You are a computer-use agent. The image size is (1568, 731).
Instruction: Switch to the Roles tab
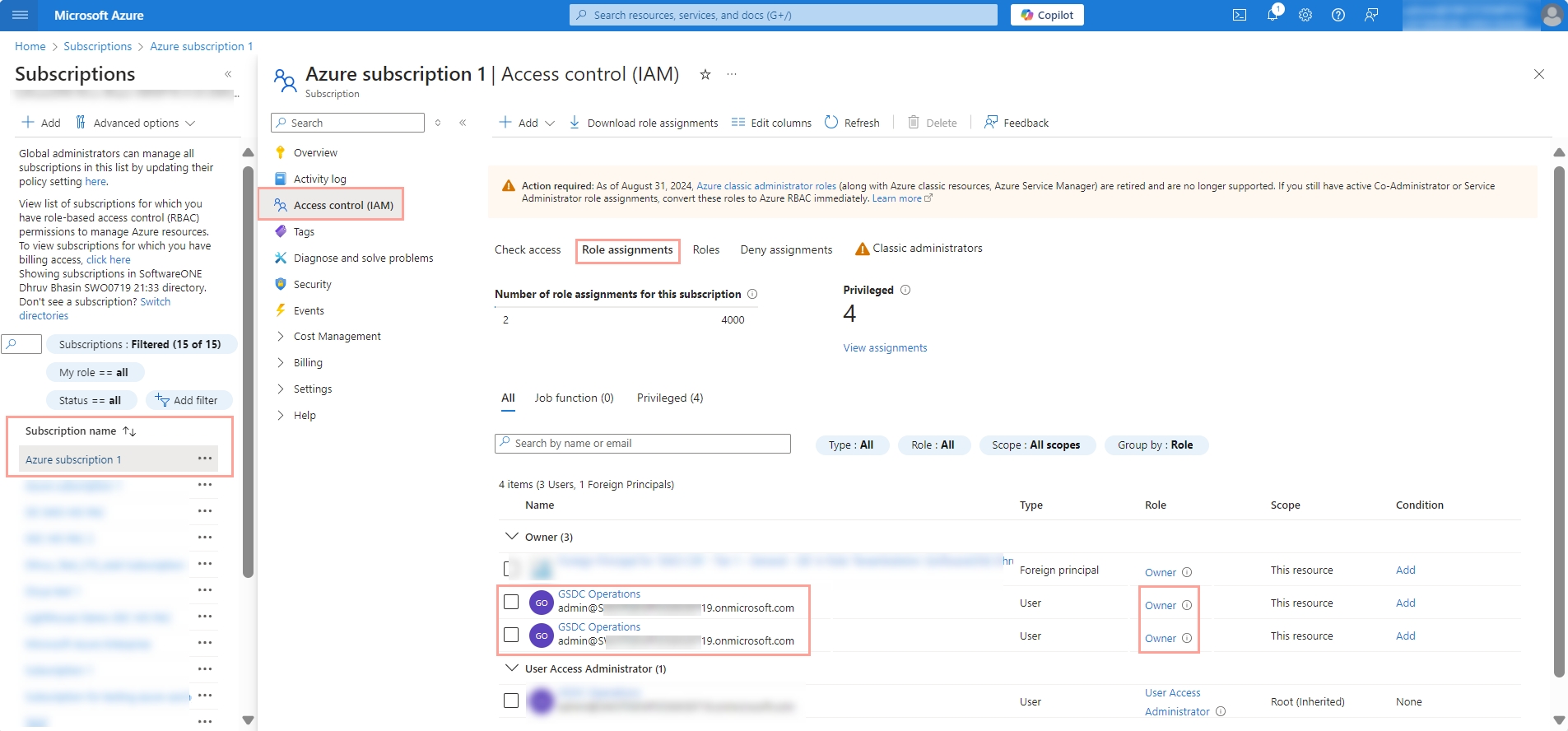point(705,249)
